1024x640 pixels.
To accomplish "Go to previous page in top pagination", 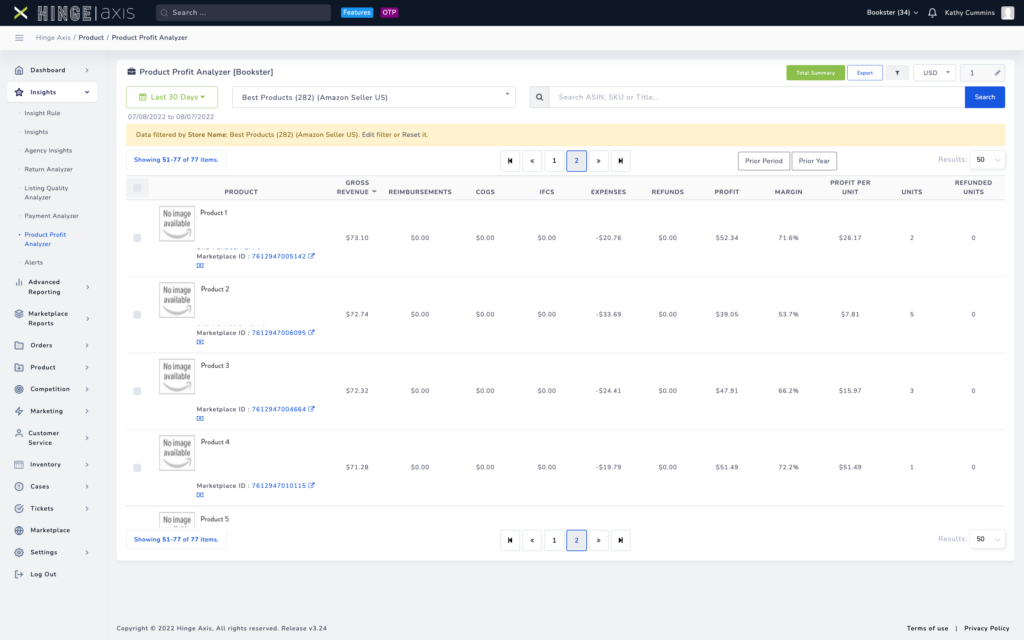I will point(532,161).
